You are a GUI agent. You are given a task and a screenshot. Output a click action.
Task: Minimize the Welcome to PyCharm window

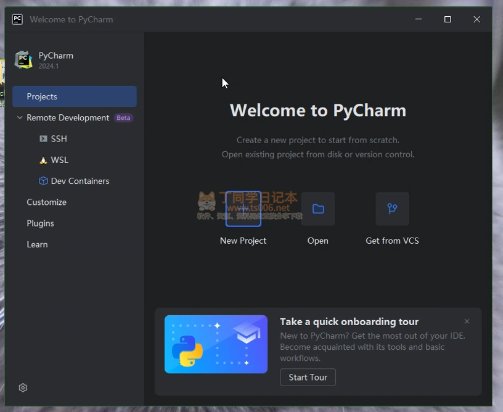click(418, 19)
